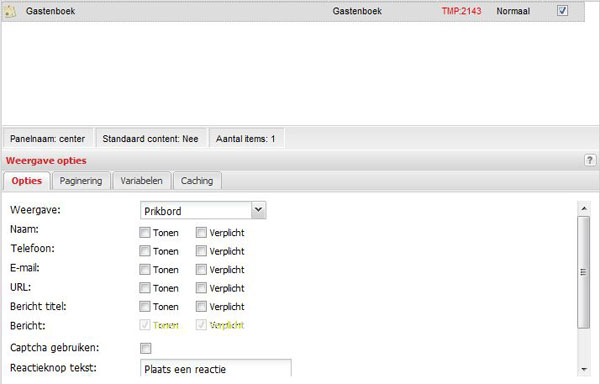This screenshot has height=384, width=600.
Task: Click the Gastenboek item icon
Action: [10, 11]
